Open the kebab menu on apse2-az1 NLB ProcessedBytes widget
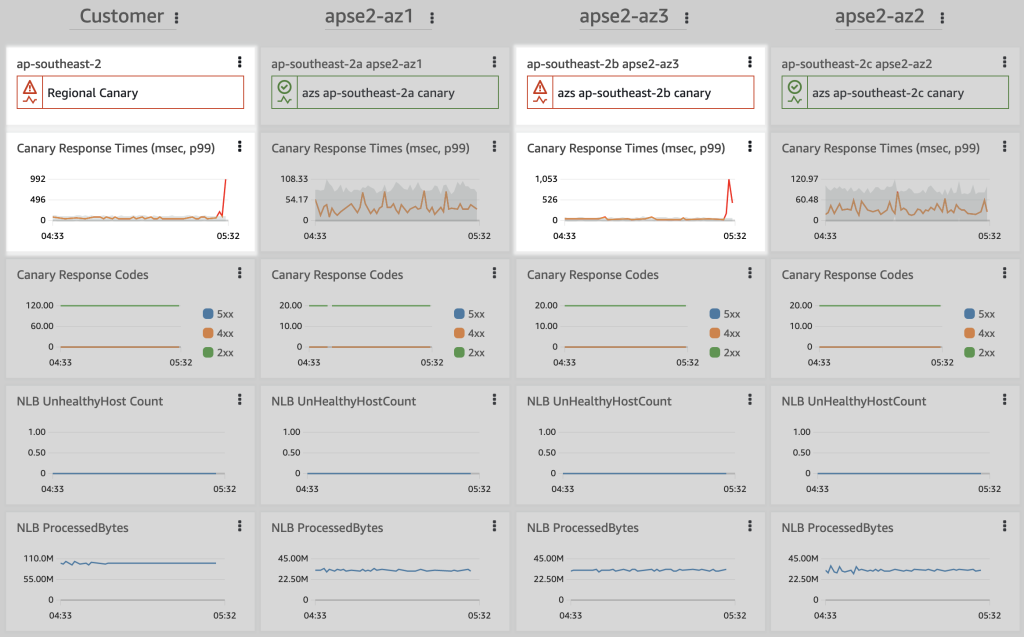 coord(494,525)
